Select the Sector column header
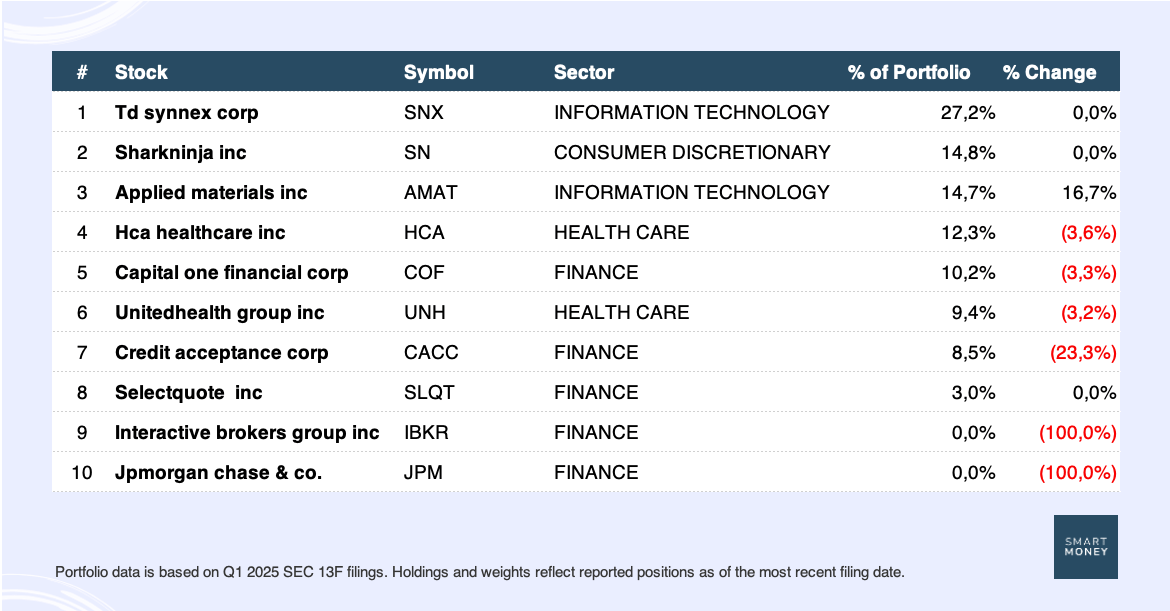 point(584,72)
